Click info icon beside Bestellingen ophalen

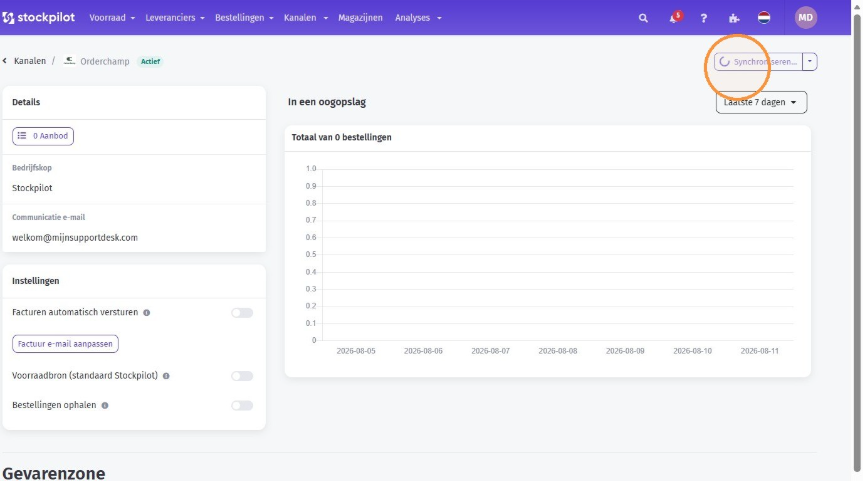[105, 406]
